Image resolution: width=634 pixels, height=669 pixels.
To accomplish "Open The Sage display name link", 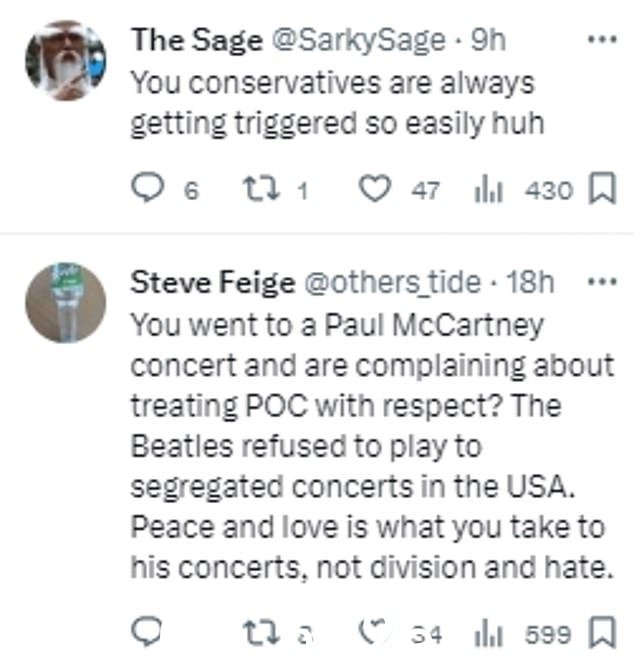I will (x=197, y=40).
